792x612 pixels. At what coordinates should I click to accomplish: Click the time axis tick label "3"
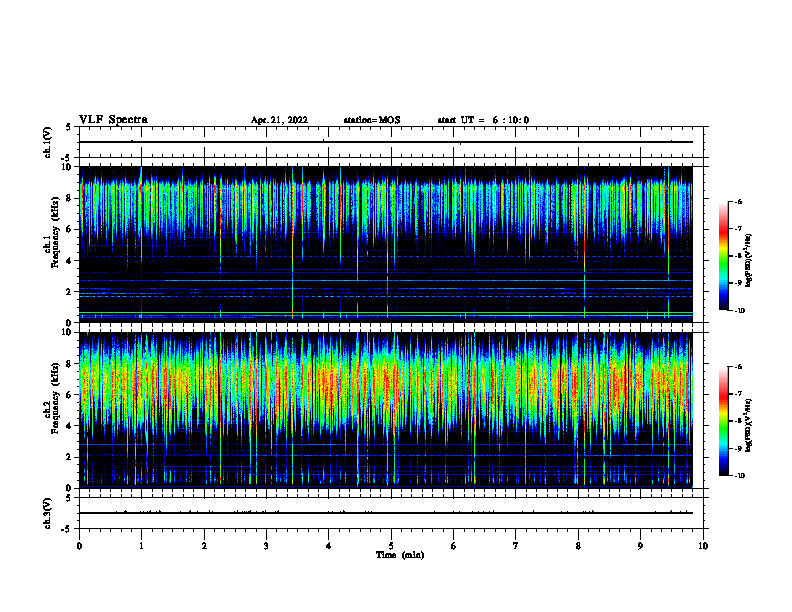pos(266,546)
